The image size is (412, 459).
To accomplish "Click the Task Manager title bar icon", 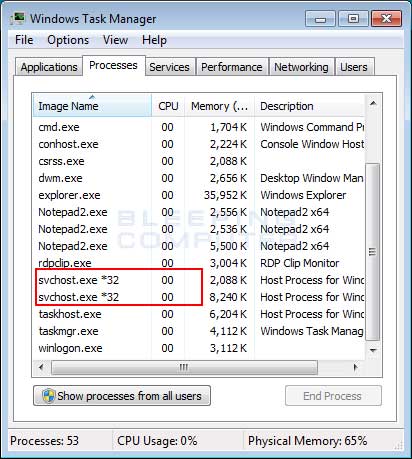I will point(18,19).
